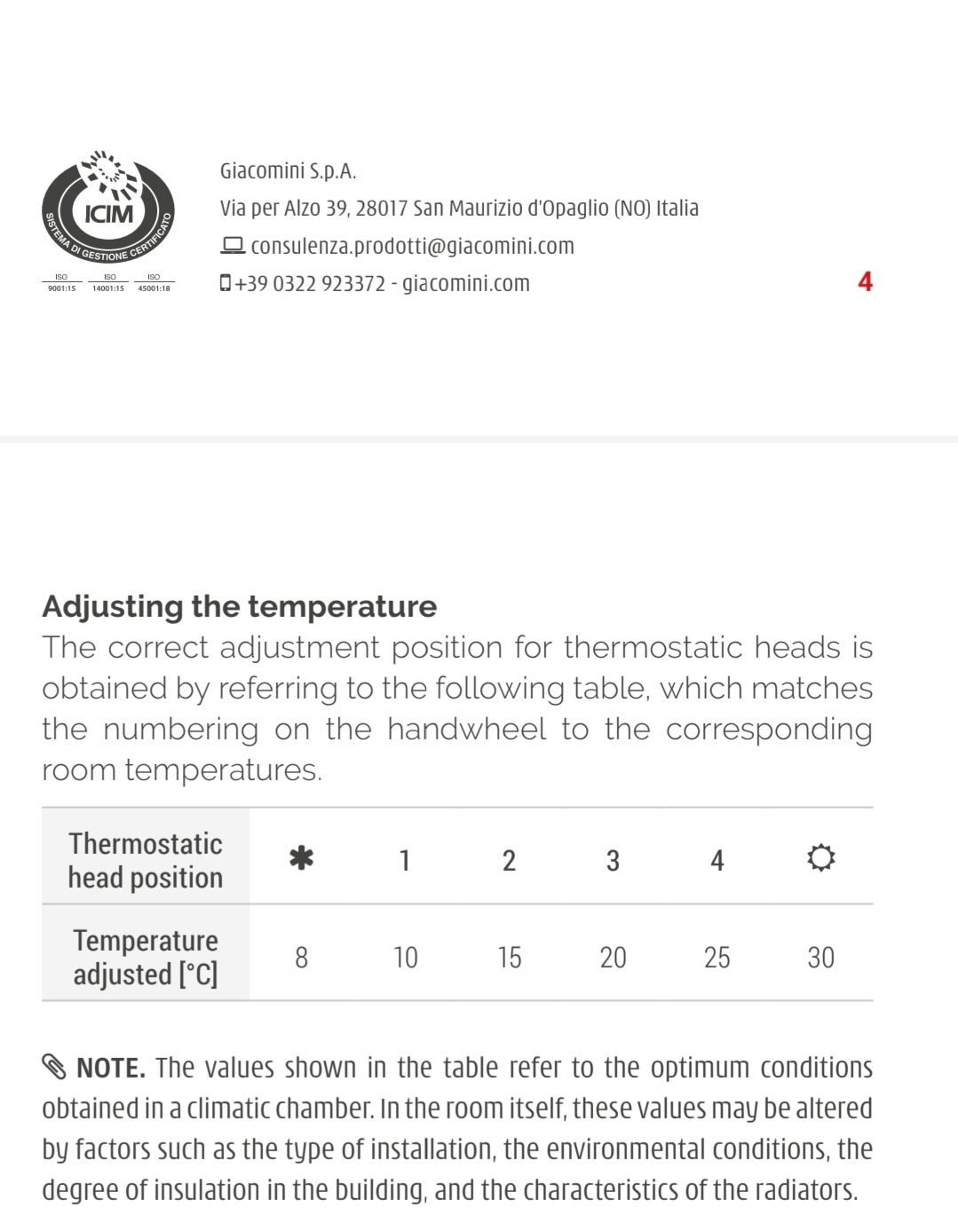Click the ISO 14001:15 label
This screenshot has width=958, height=1232.
[108, 282]
